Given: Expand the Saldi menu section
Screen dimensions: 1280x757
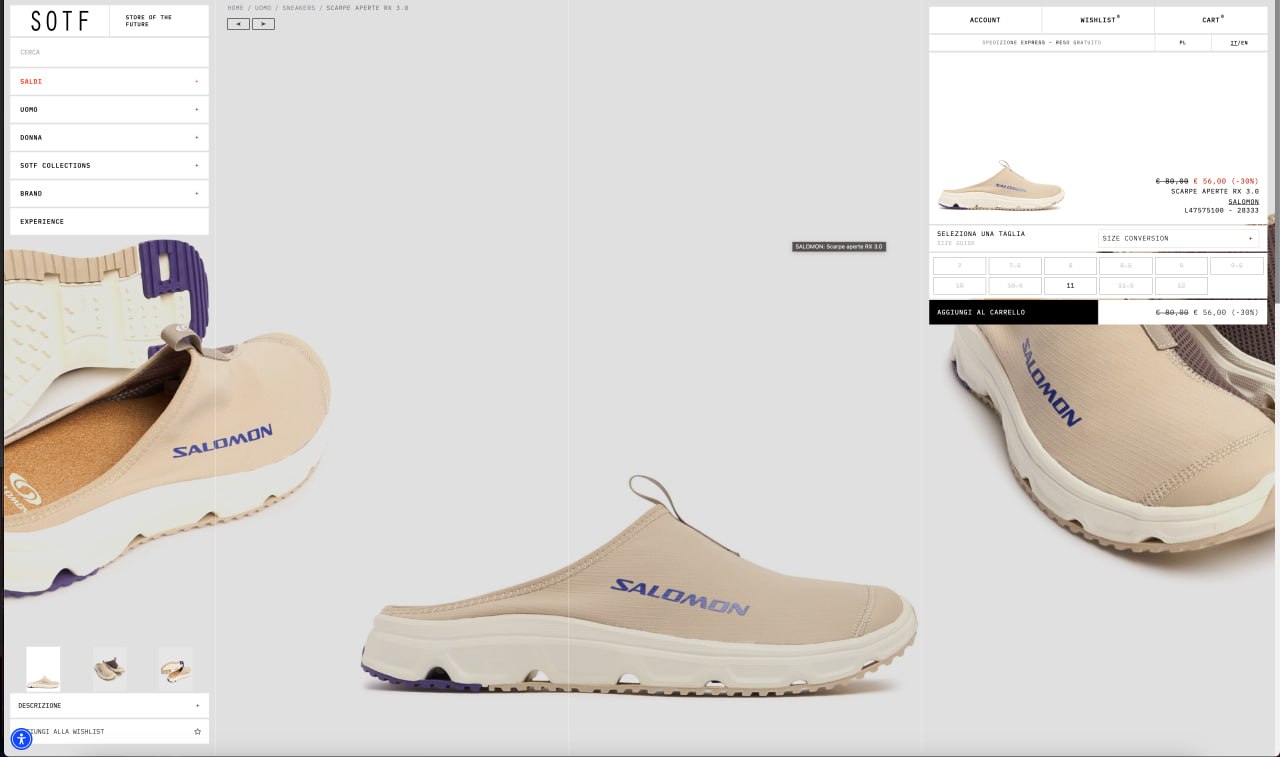Looking at the screenshot, I should tap(109, 81).
